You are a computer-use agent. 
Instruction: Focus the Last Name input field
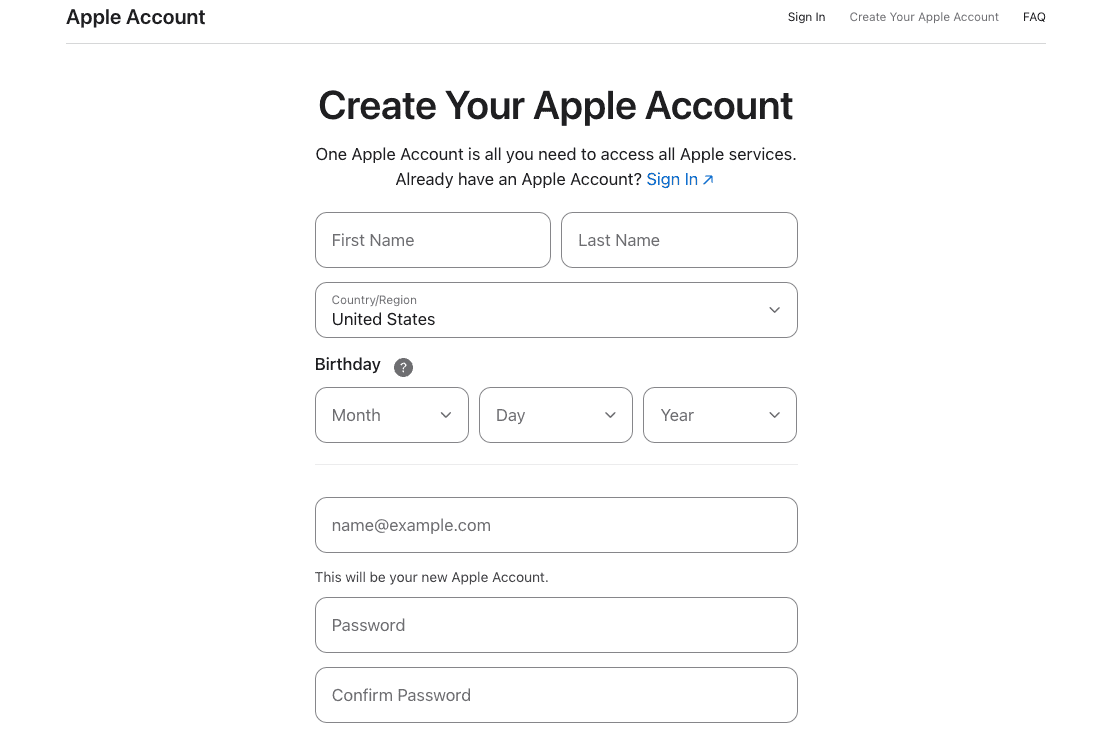pos(679,240)
